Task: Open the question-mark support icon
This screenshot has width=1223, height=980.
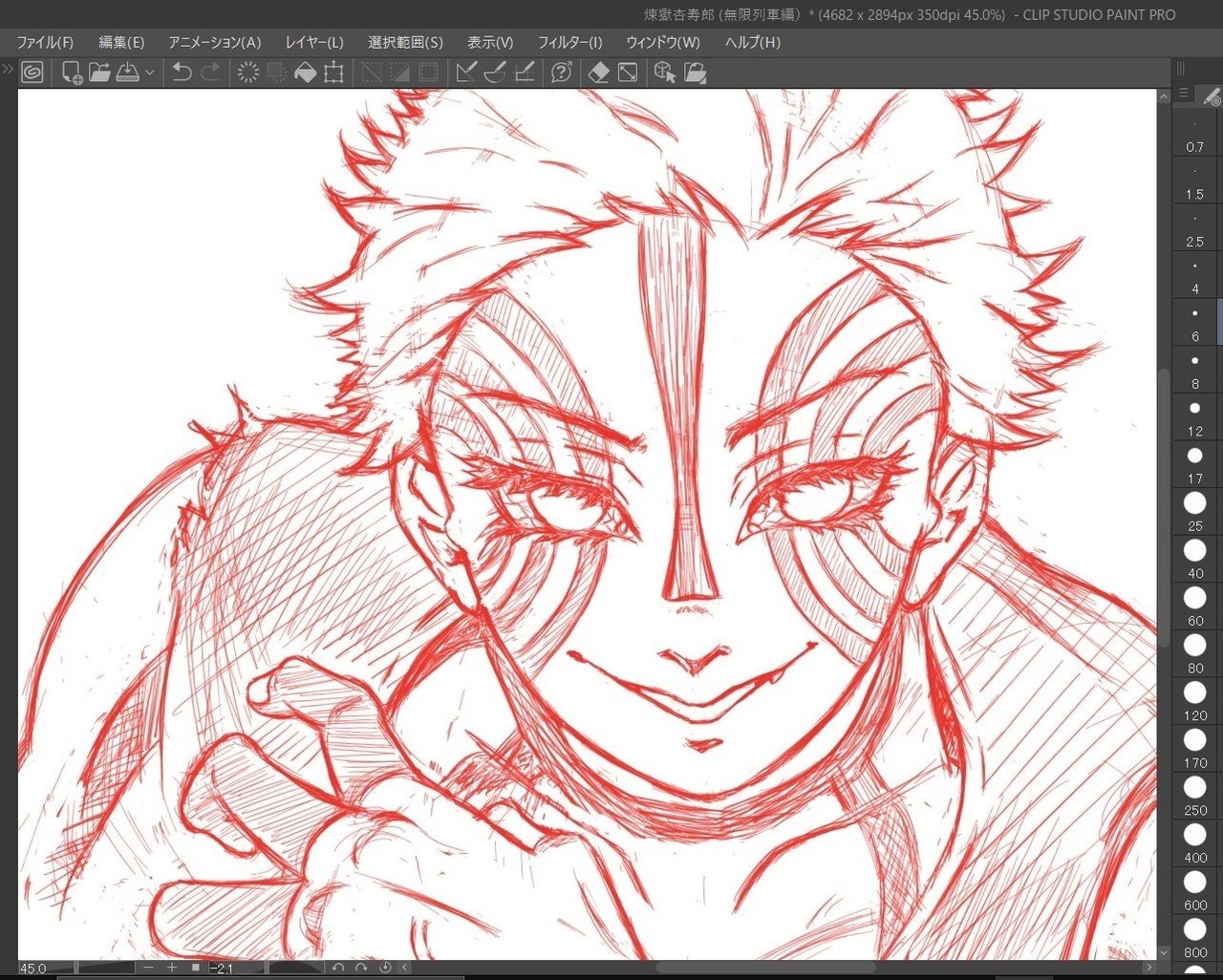Action: click(x=562, y=73)
